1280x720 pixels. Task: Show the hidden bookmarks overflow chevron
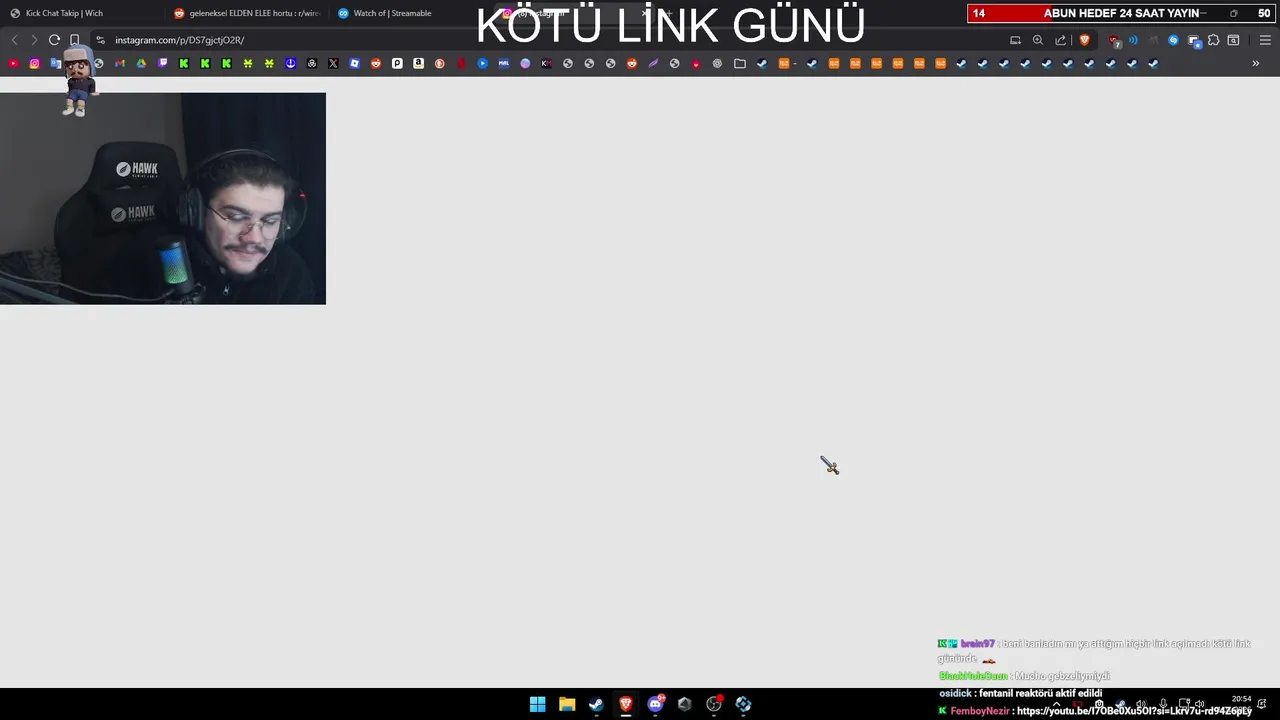point(1256,64)
